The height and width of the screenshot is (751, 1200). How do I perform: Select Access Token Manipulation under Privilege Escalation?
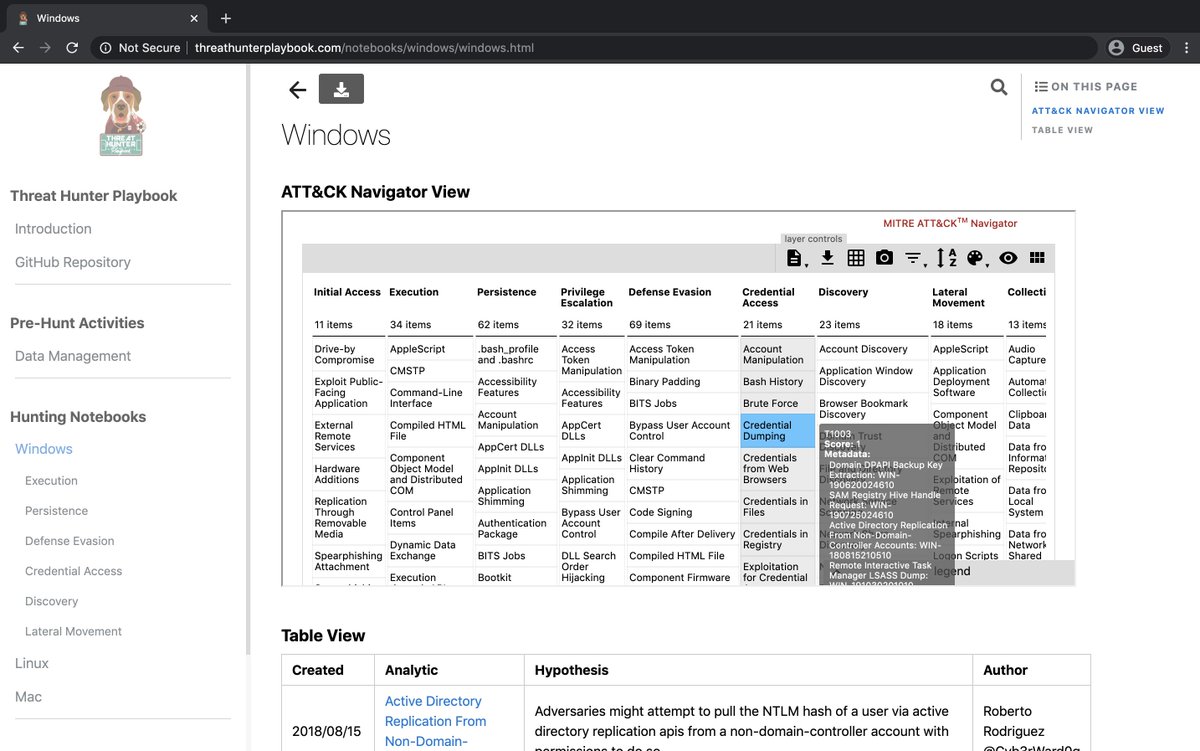[x=592, y=360]
